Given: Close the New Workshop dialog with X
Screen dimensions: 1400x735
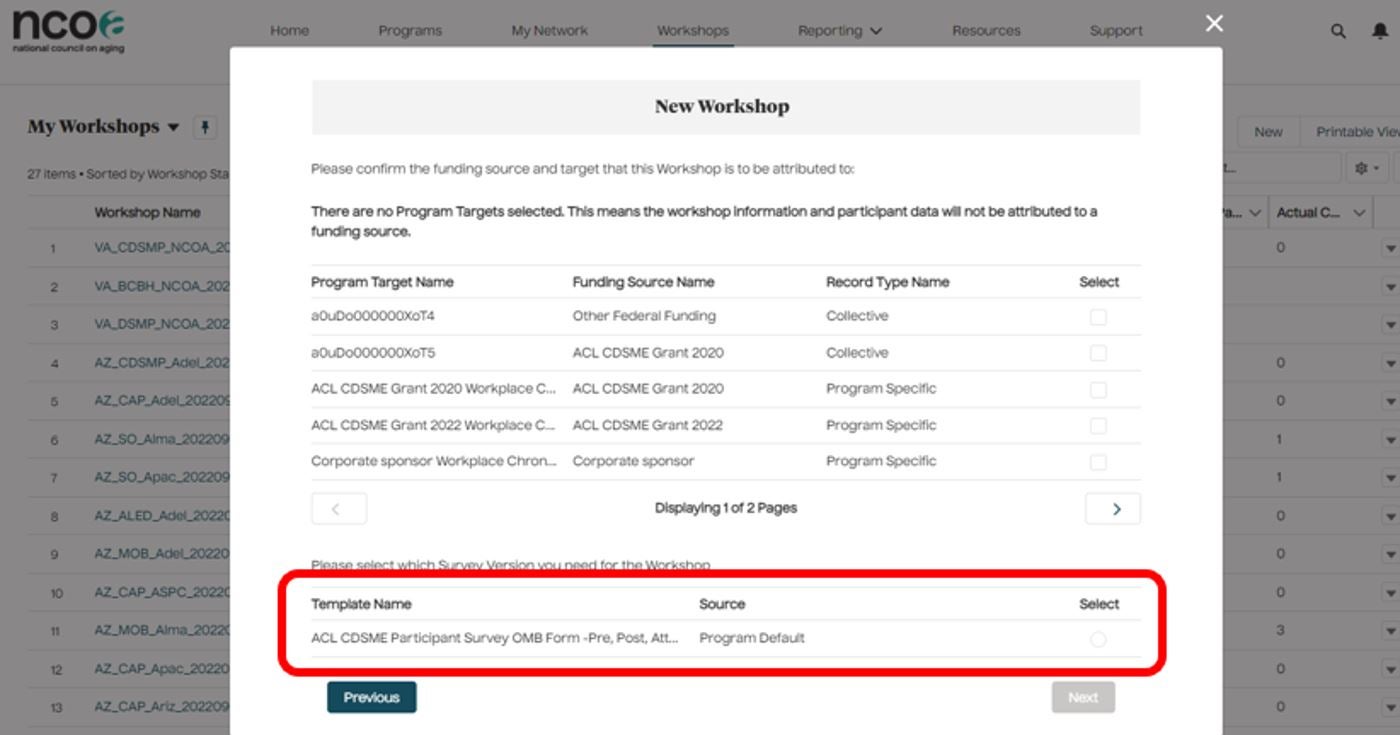Looking at the screenshot, I should 1214,23.
